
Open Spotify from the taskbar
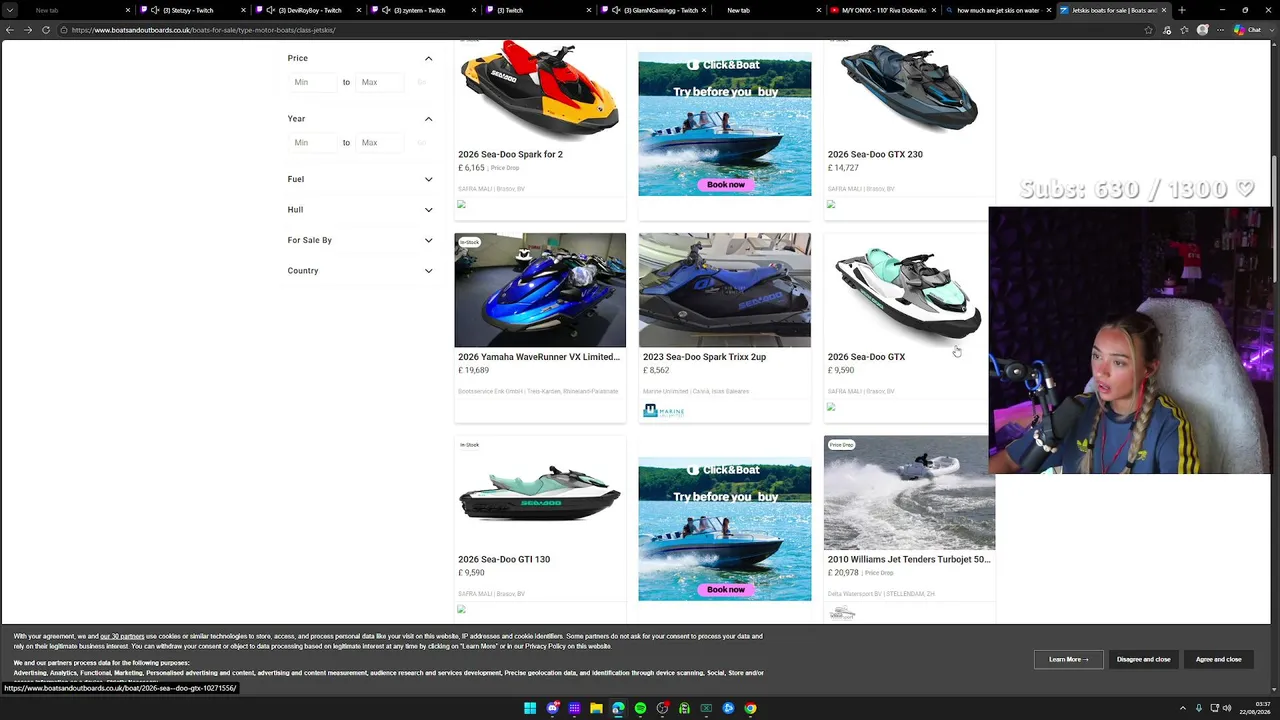pos(640,708)
